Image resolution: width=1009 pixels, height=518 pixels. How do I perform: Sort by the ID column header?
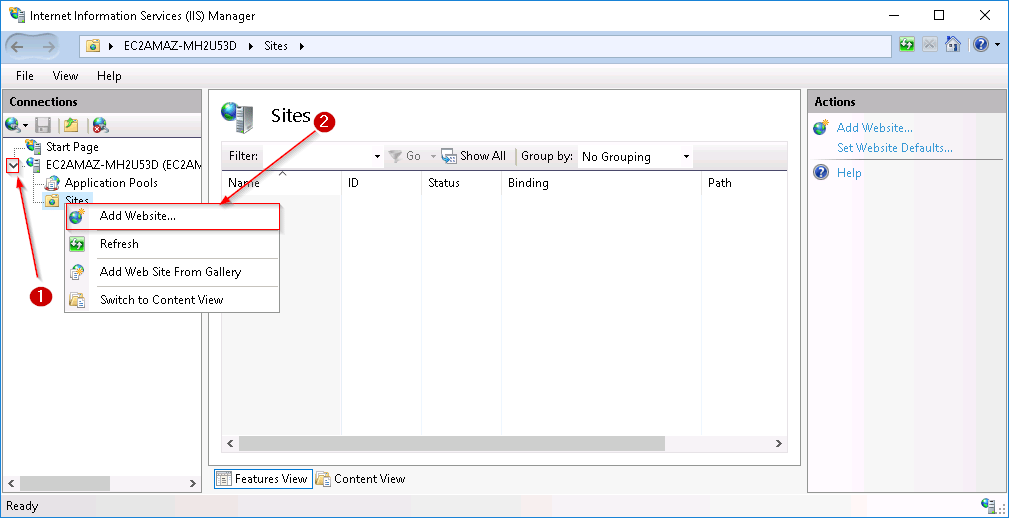[381, 183]
